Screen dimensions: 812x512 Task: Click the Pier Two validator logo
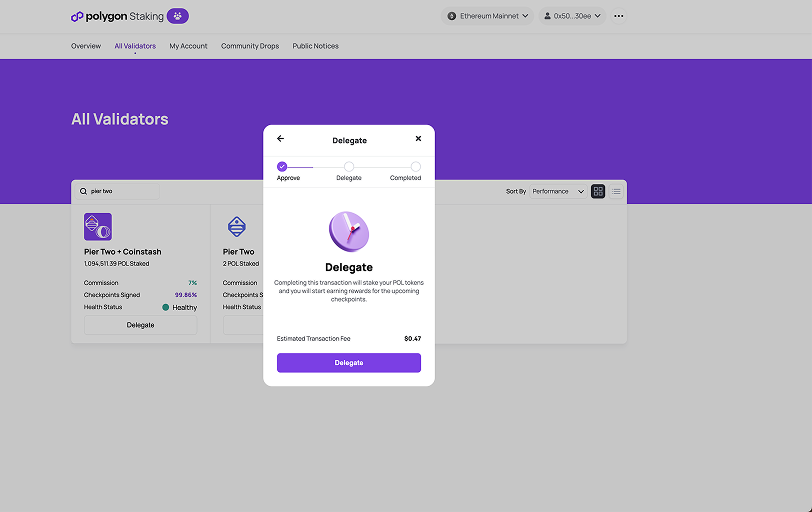click(x=237, y=227)
